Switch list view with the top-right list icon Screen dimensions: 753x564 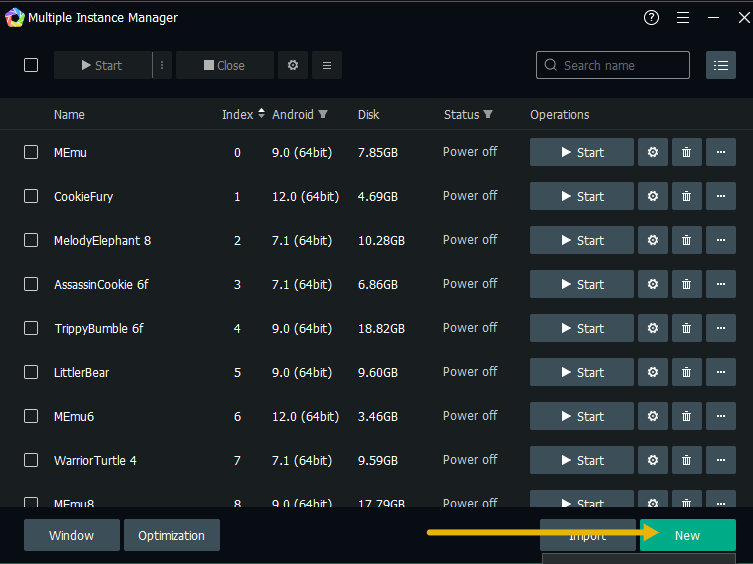[721, 65]
